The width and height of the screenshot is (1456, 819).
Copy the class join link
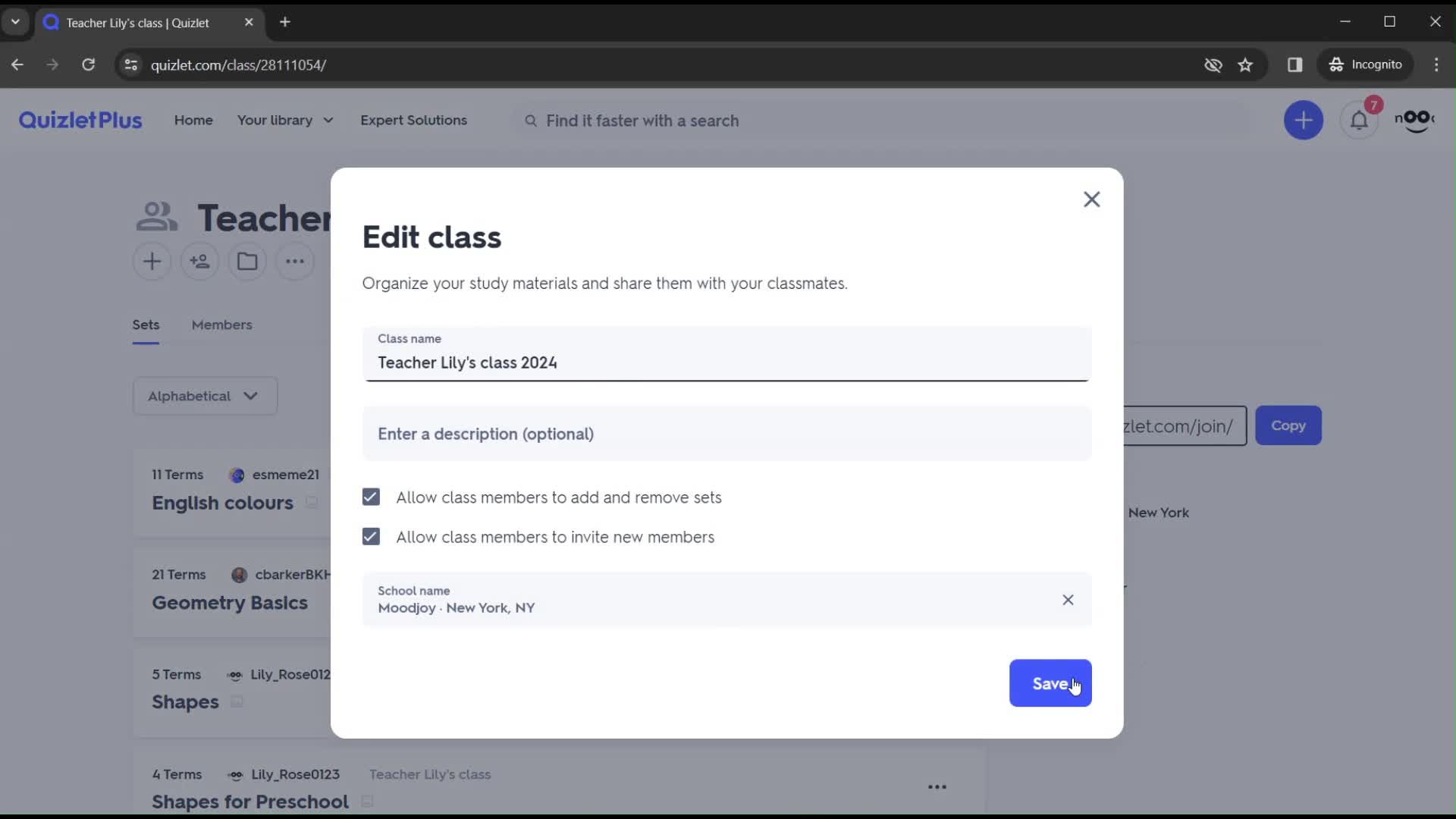coord(1288,425)
